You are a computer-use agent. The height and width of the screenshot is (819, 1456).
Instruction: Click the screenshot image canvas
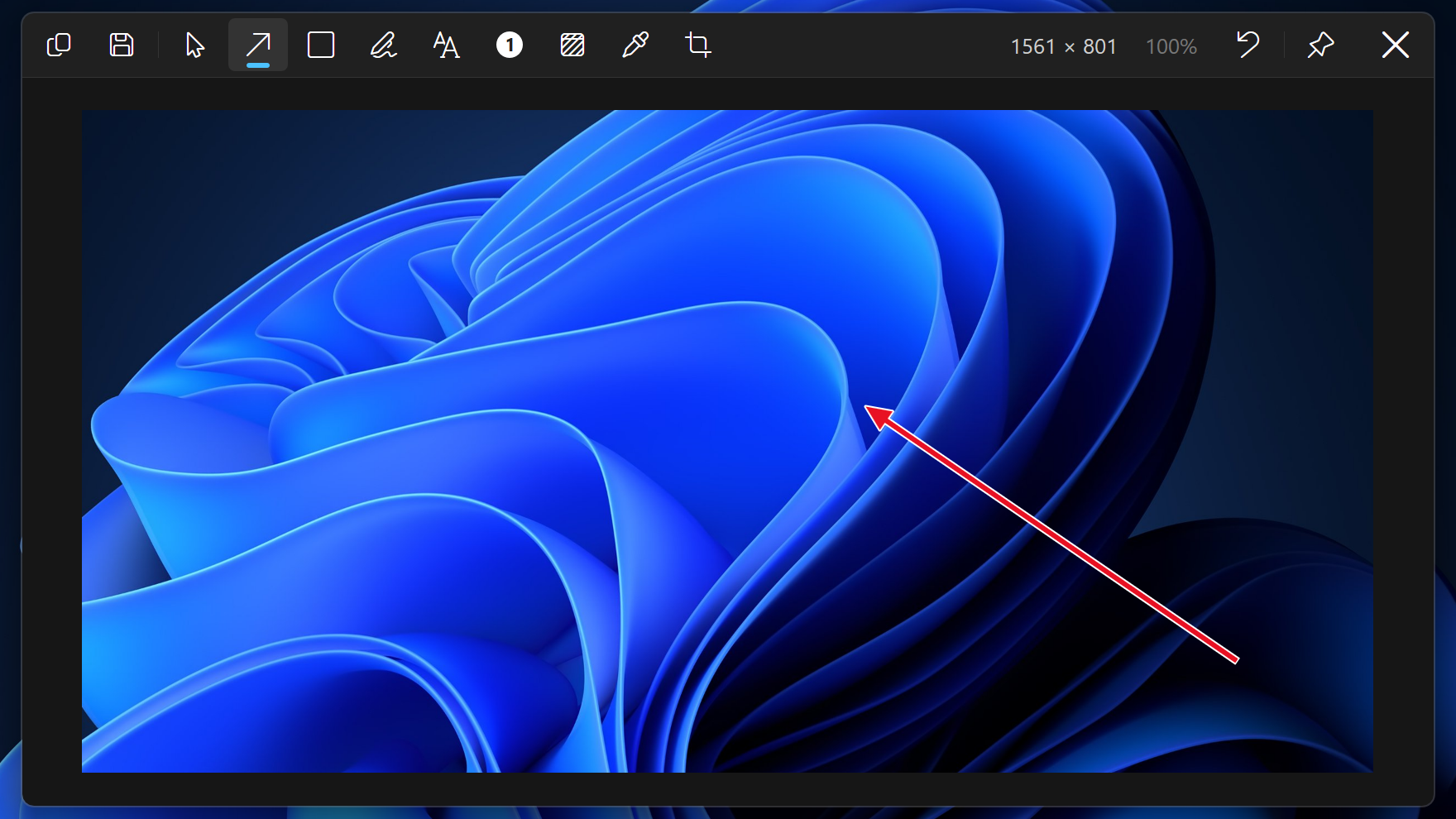tap(727, 441)
